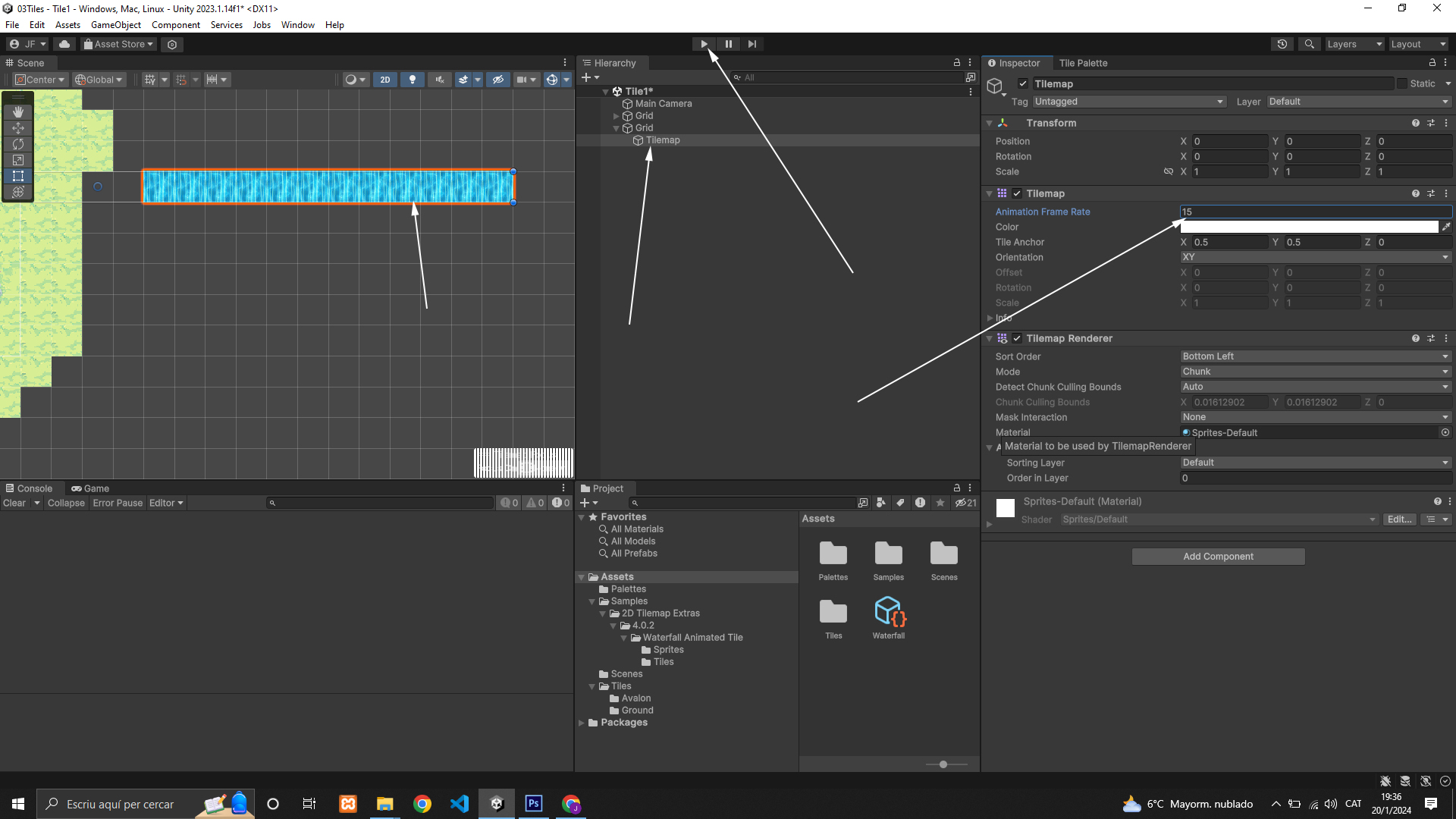This screenshot has height=819, width=1456.
Task: Click the Pause button in the toolbar
Action: (x=728, y=44)
